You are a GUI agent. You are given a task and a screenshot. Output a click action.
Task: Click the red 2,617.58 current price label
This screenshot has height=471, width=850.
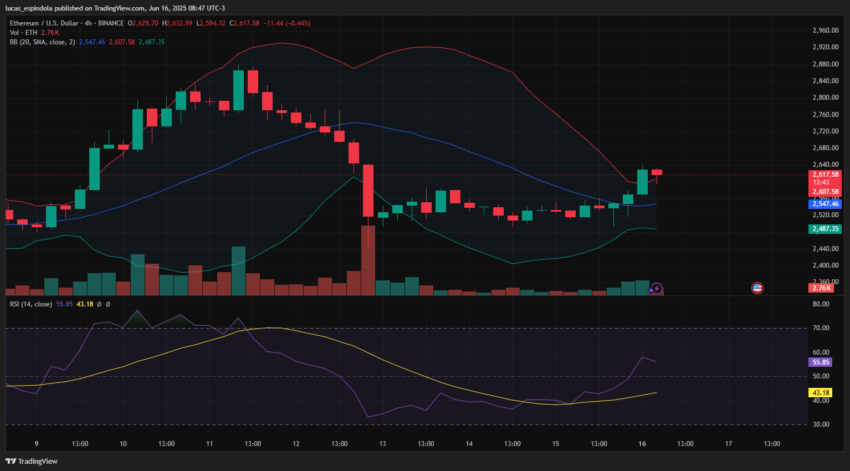pos(825,175)
